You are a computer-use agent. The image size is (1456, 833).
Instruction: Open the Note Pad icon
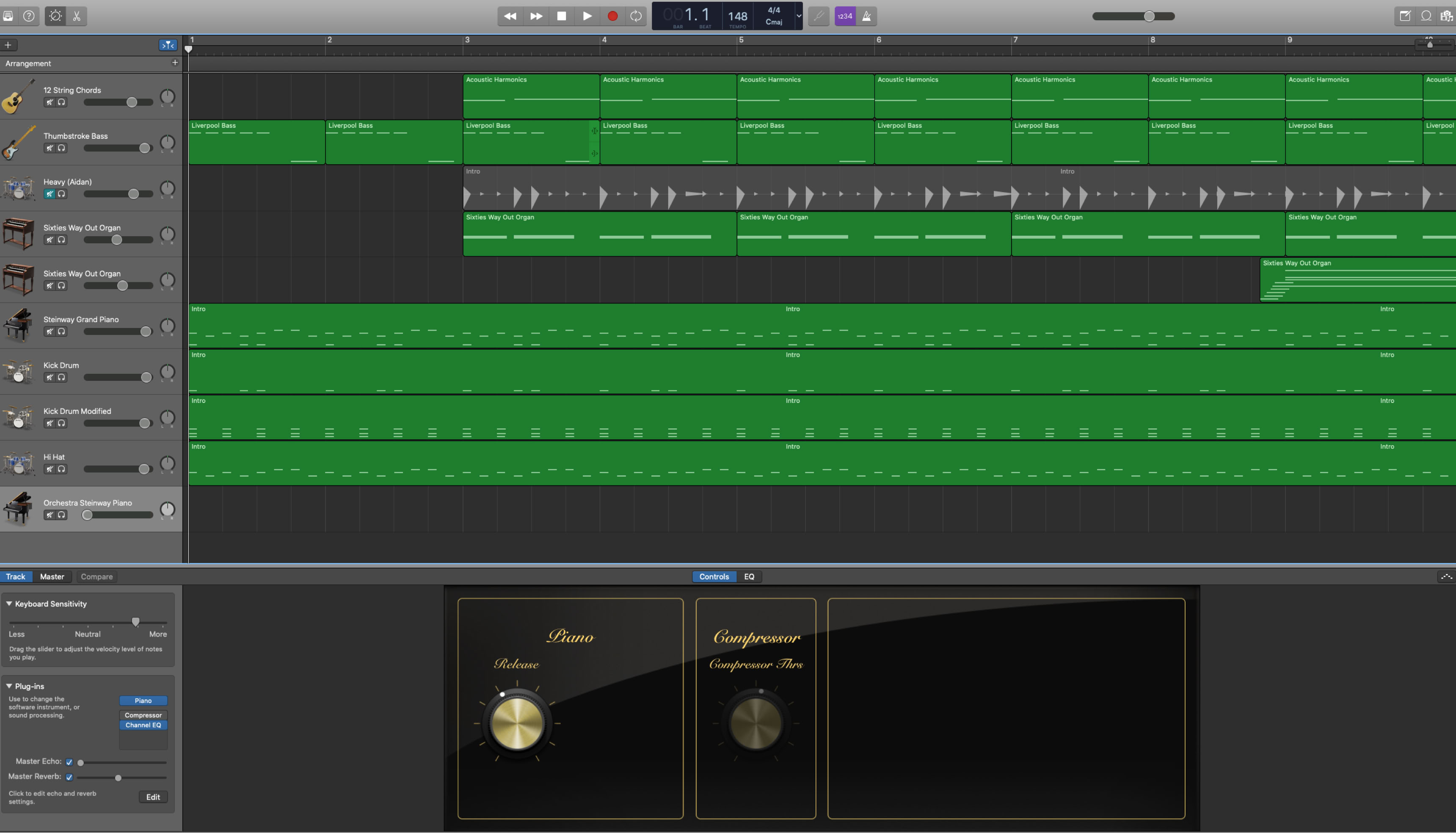[x=1405, y=16]
